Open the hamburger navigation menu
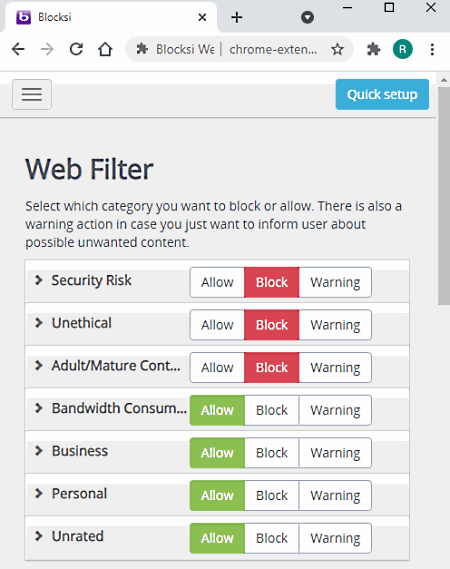 pos(32,94)
